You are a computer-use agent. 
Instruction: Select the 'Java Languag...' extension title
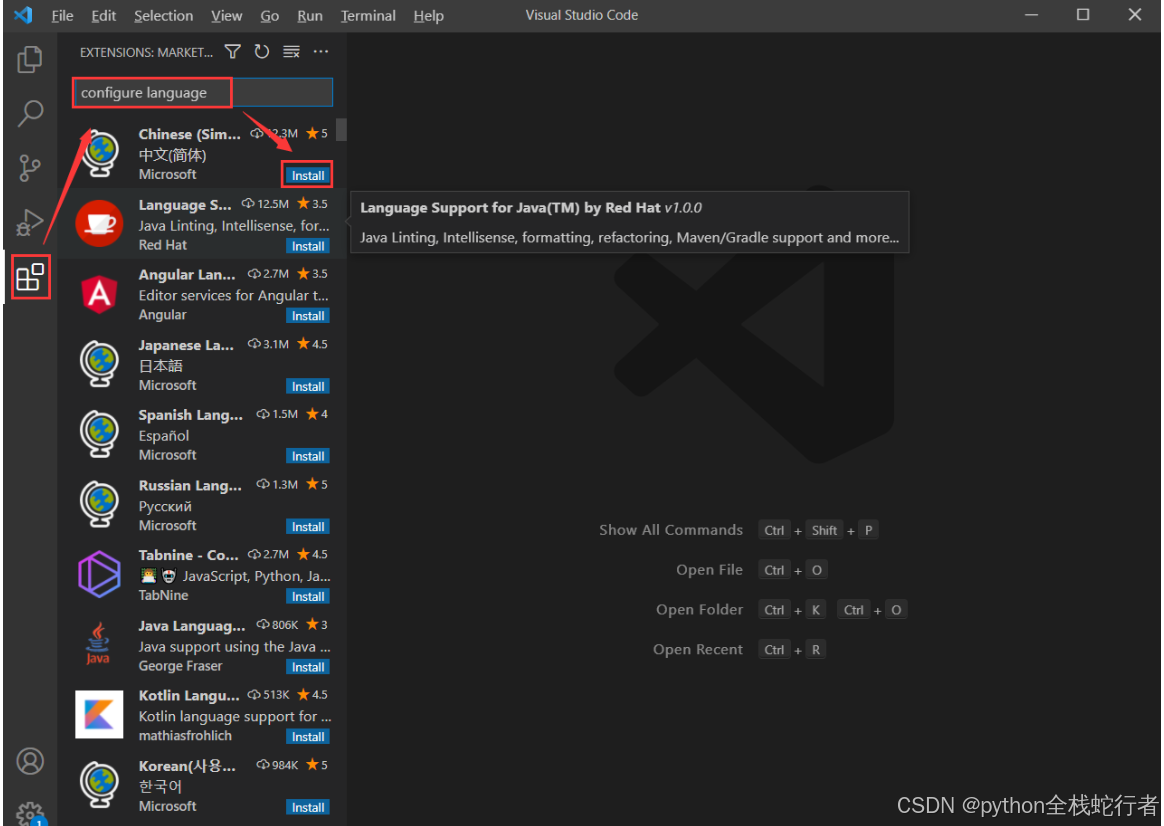192,626
